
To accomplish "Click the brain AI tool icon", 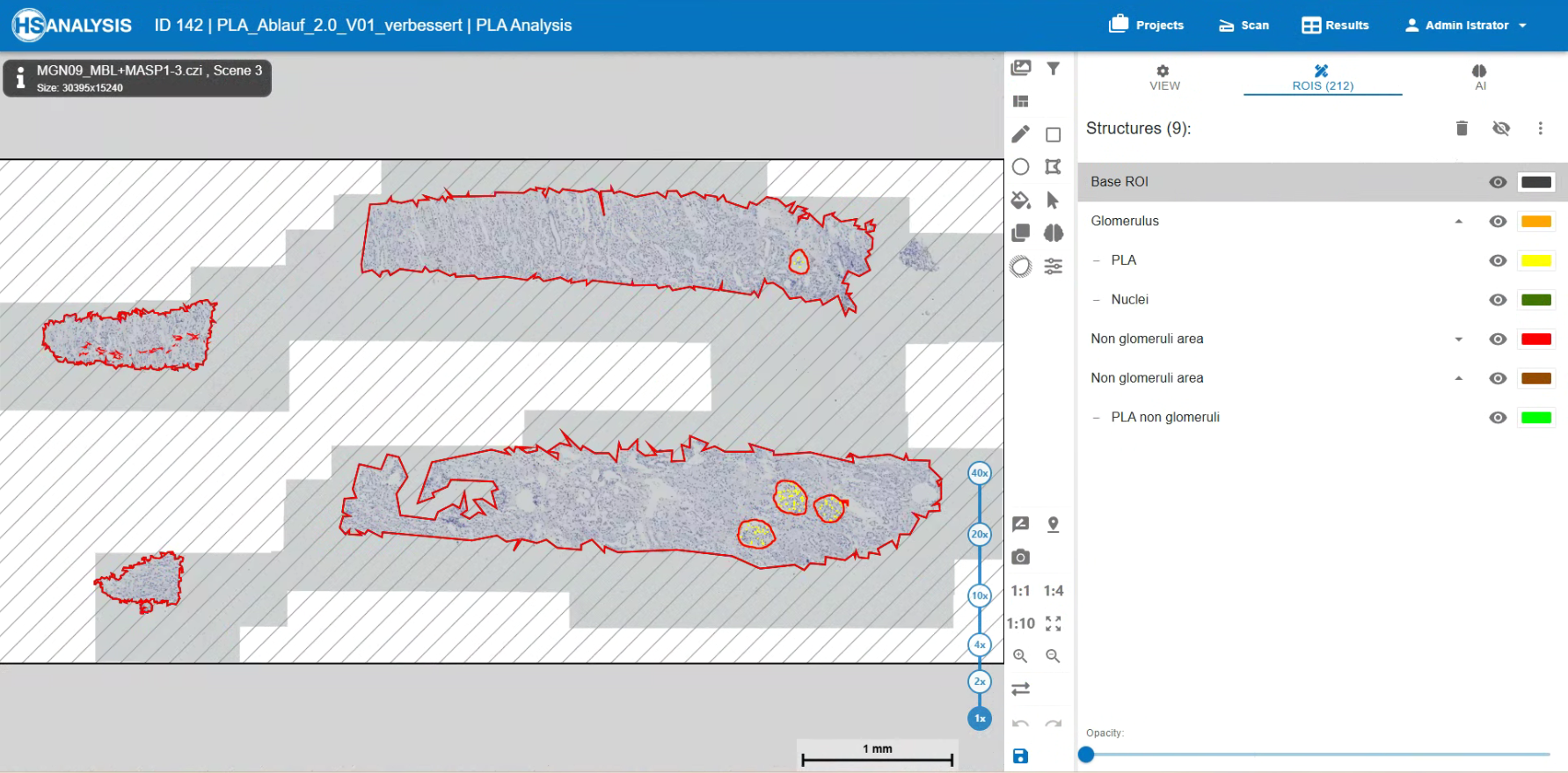I will pyautogui.click(x=1053, y=233).
